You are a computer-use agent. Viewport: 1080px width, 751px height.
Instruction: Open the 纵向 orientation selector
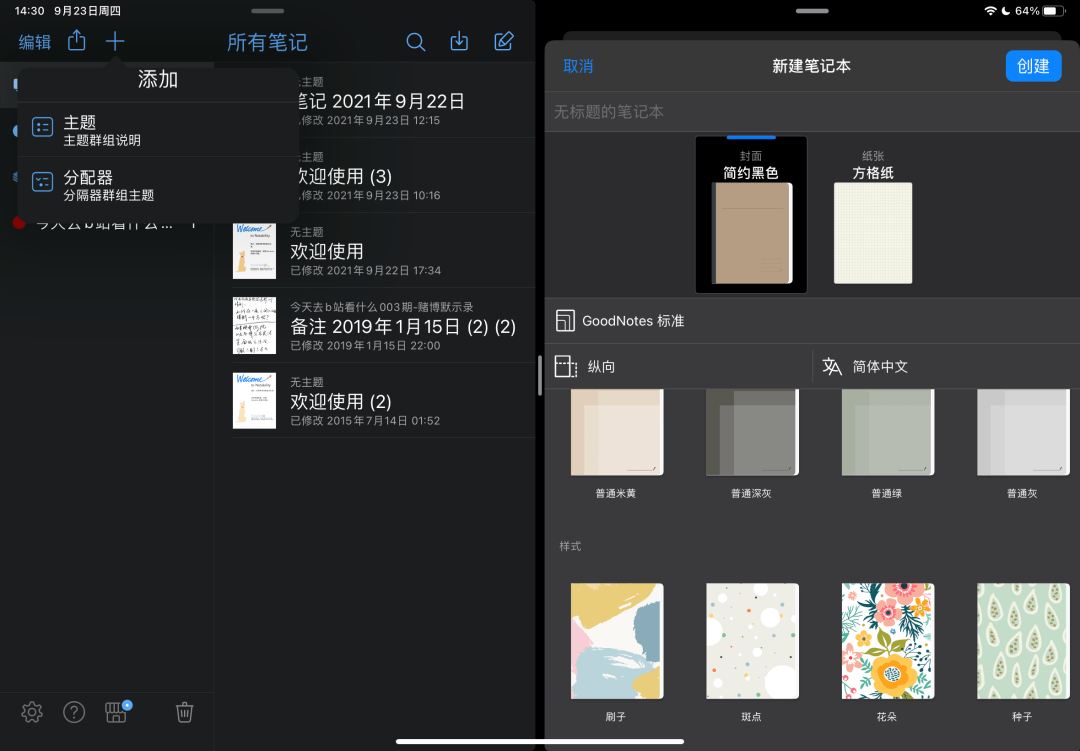[x=600, y=367]
